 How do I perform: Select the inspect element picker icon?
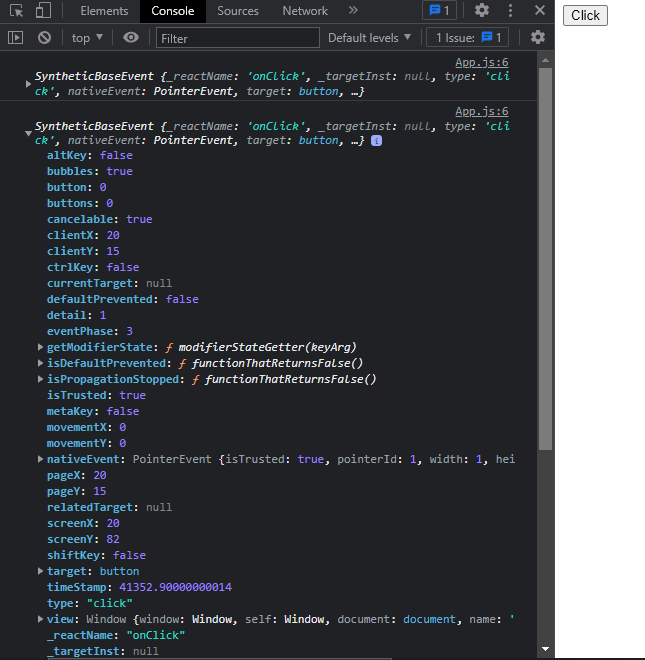[15, 11]
